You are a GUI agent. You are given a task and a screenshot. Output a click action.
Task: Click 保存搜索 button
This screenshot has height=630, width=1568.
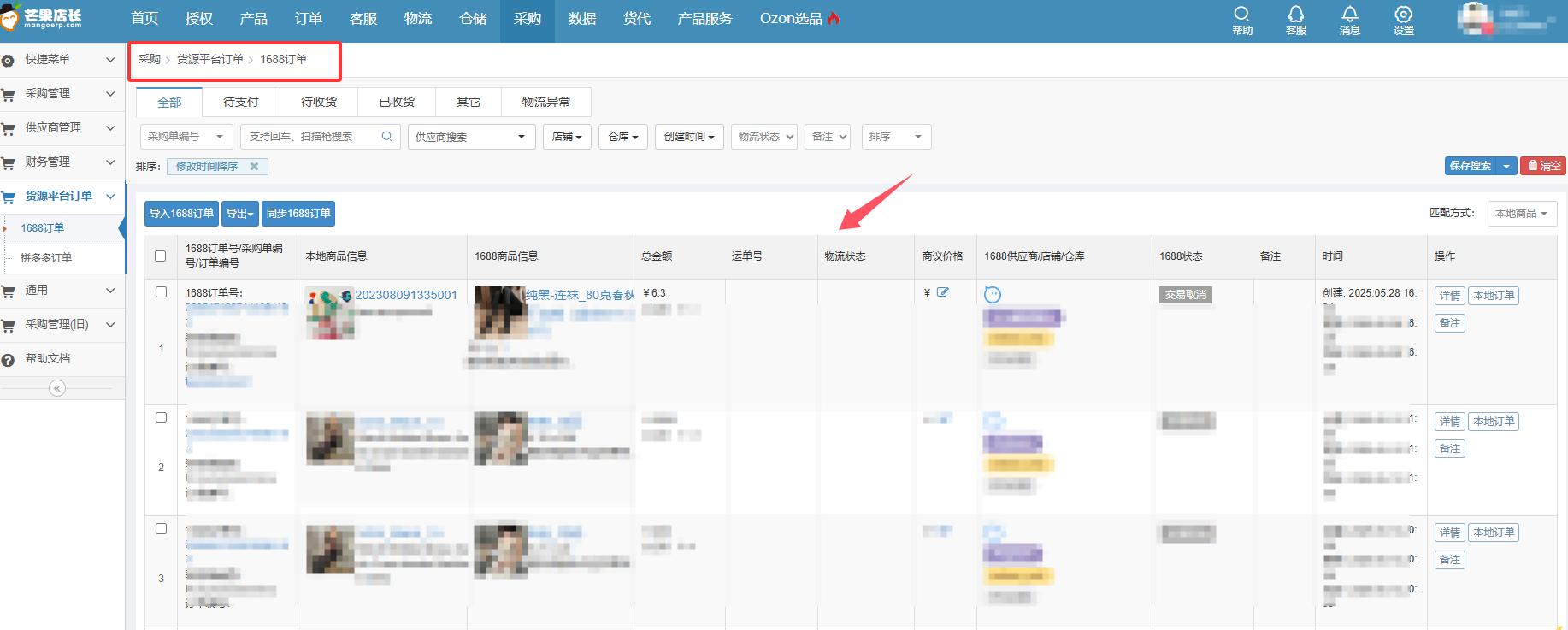click(x=1471, y=166)
